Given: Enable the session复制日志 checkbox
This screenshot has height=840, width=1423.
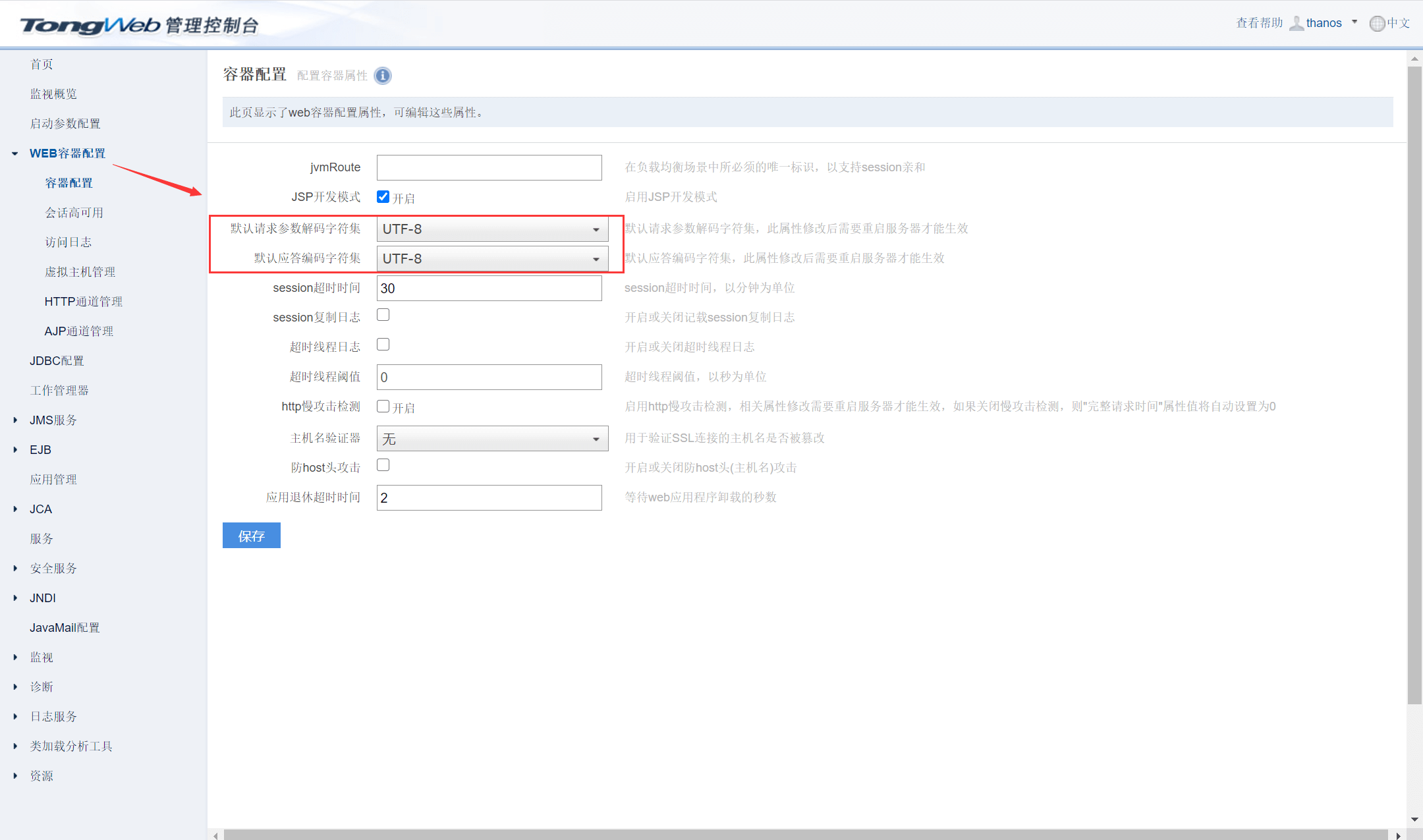Looking at the screenshot, I should click(383, 315).
